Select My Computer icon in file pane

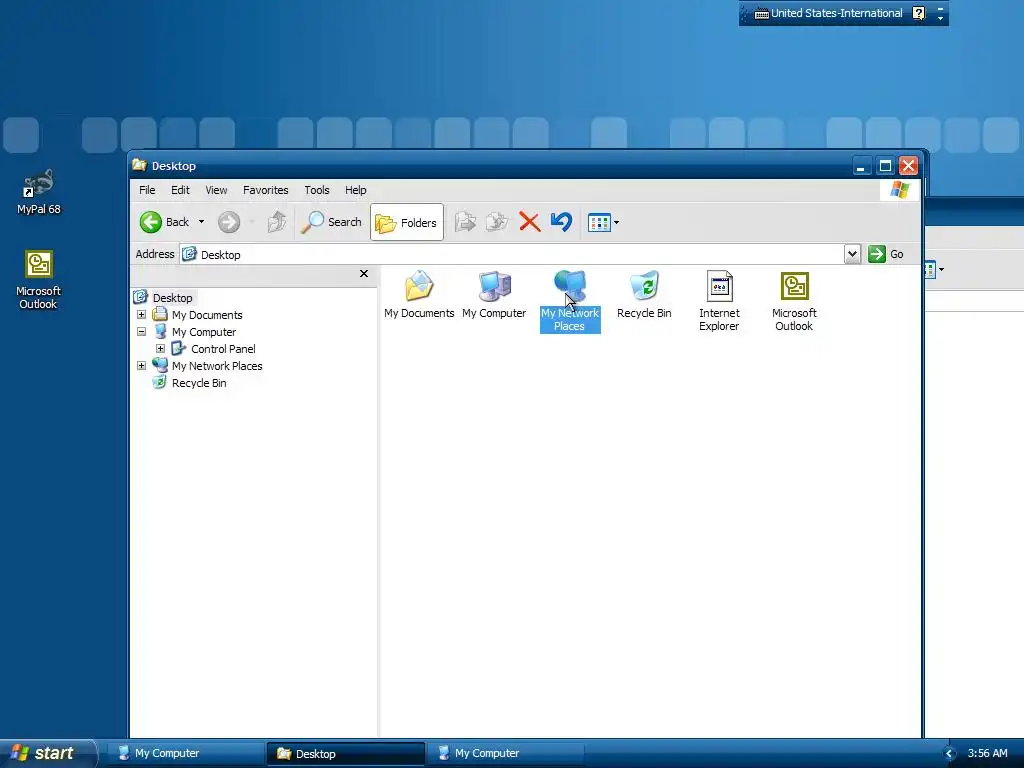tap(494, 295)
